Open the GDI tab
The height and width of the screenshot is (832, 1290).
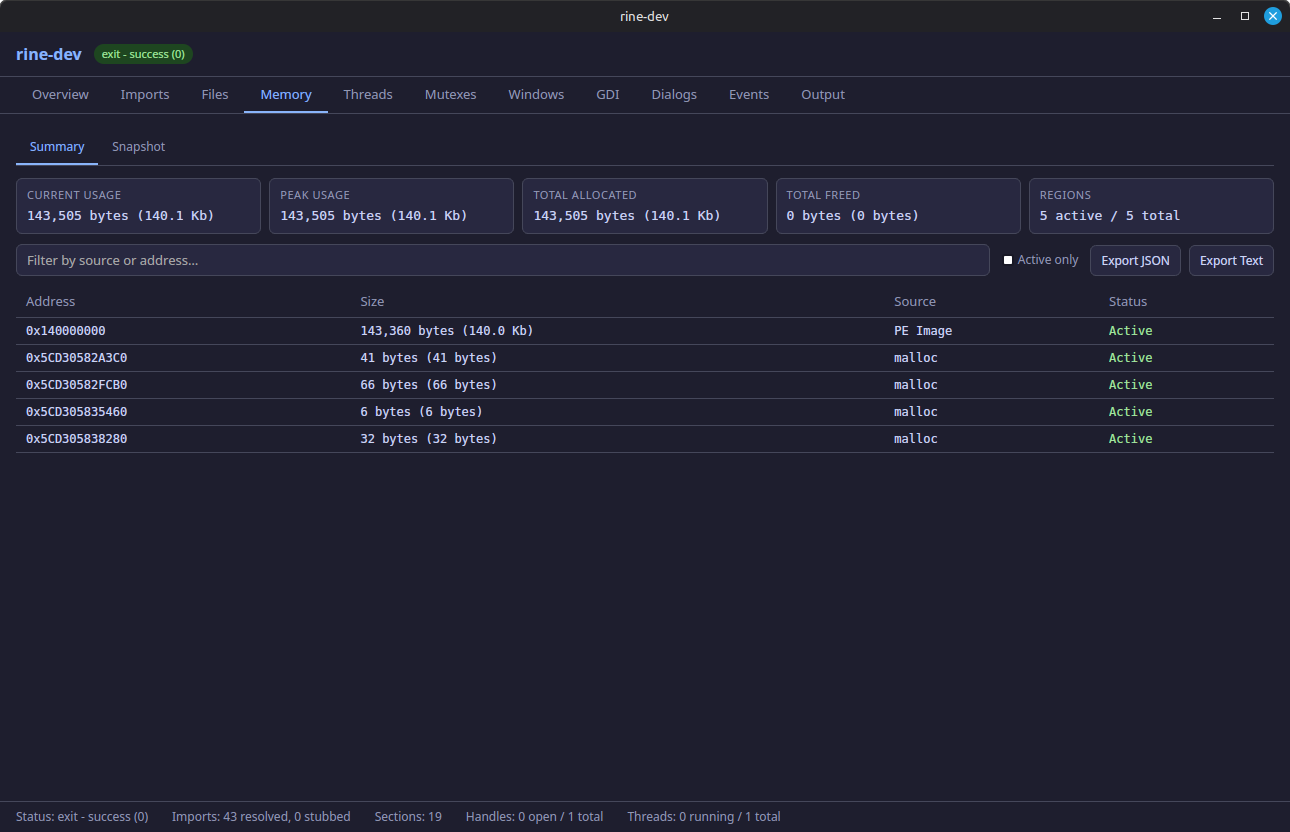click(607, 94)
